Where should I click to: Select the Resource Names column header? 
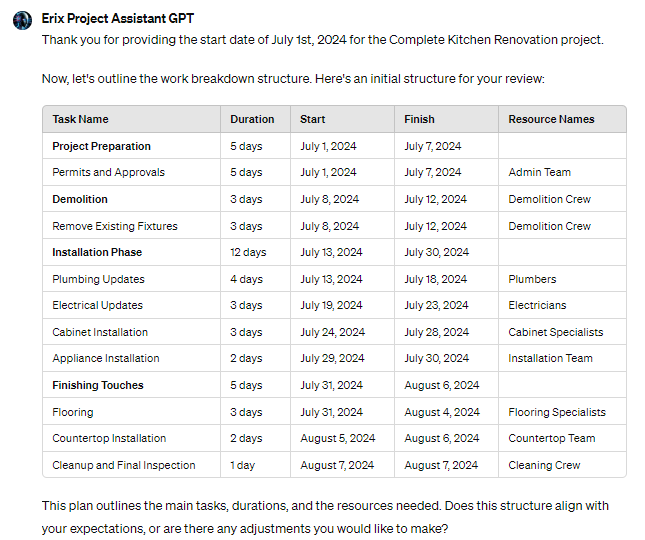tap(551, 119)
